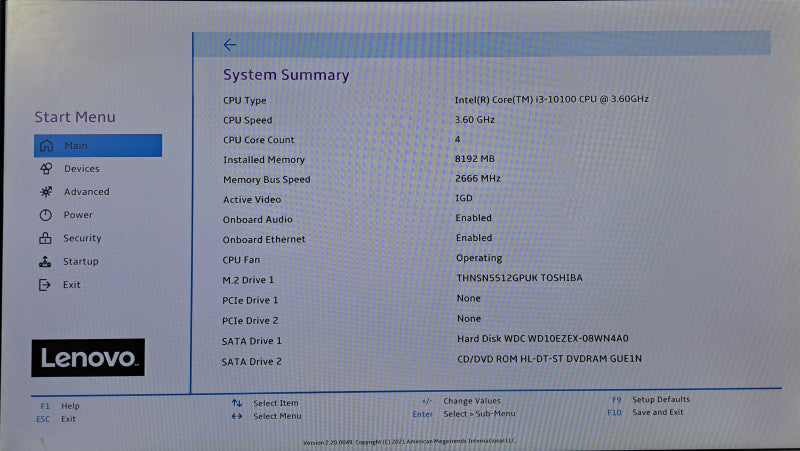Click Enabled value for Onboard Audio
Viewport: 800px width, 451px height.
pyautogui.click(x=473, y=218)
